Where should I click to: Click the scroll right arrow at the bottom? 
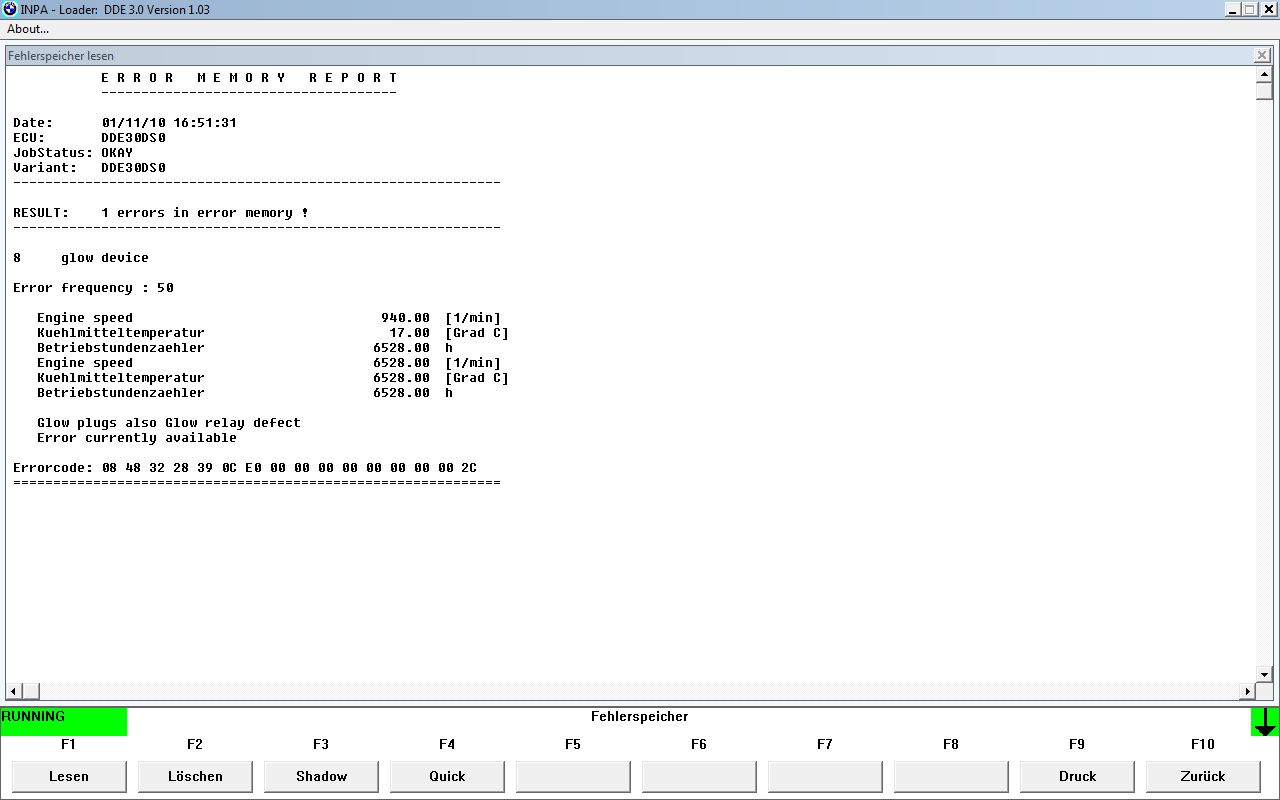click(1247, 691)
